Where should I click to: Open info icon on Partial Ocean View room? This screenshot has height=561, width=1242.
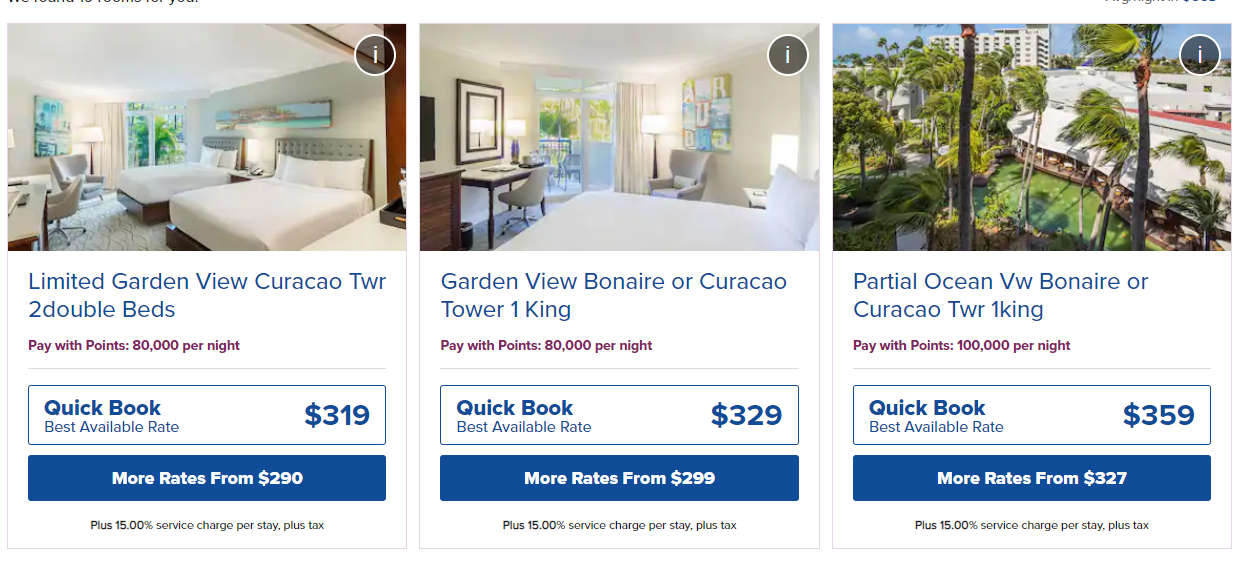(x=1200, y=55)
